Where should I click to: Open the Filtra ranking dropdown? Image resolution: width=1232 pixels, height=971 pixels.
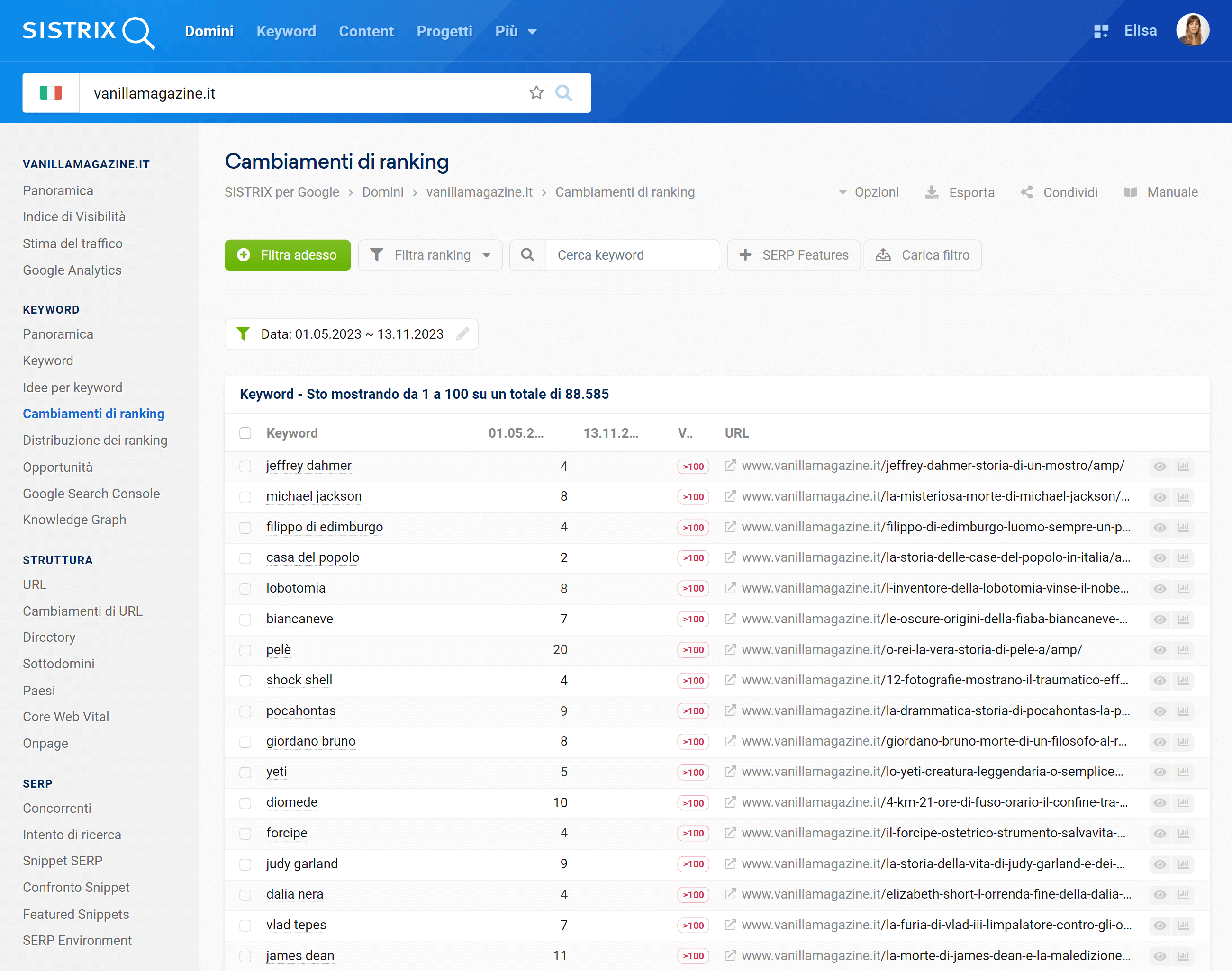click(x=430, y=255)
